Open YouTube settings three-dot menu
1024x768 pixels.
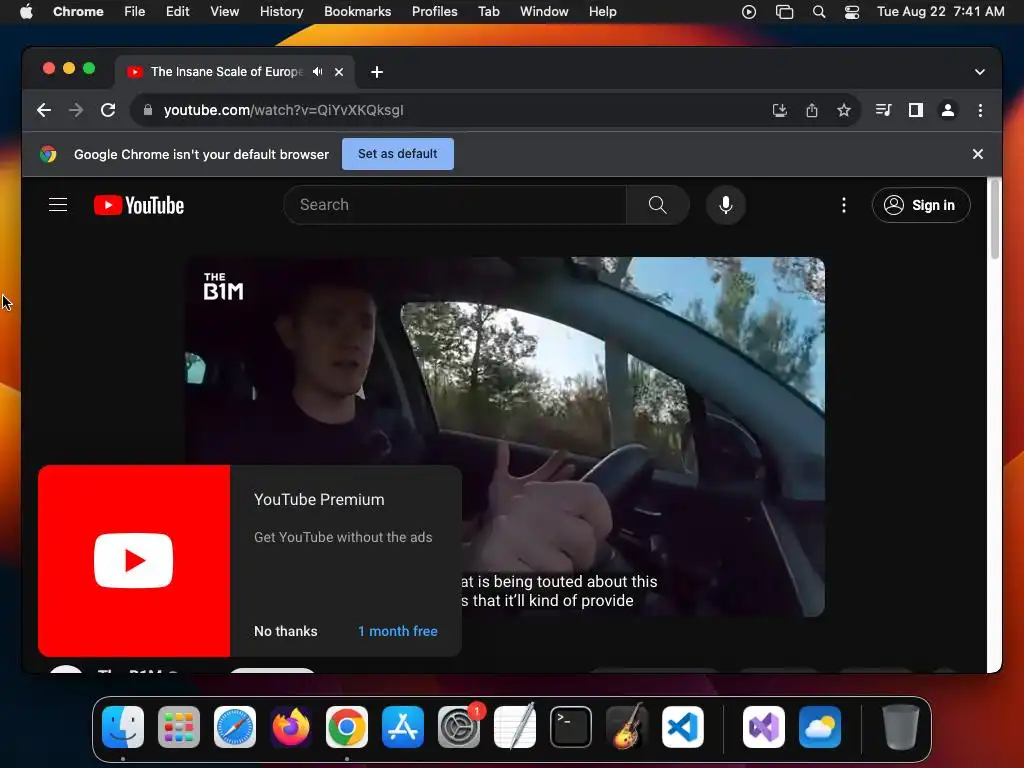pos(844,205)
